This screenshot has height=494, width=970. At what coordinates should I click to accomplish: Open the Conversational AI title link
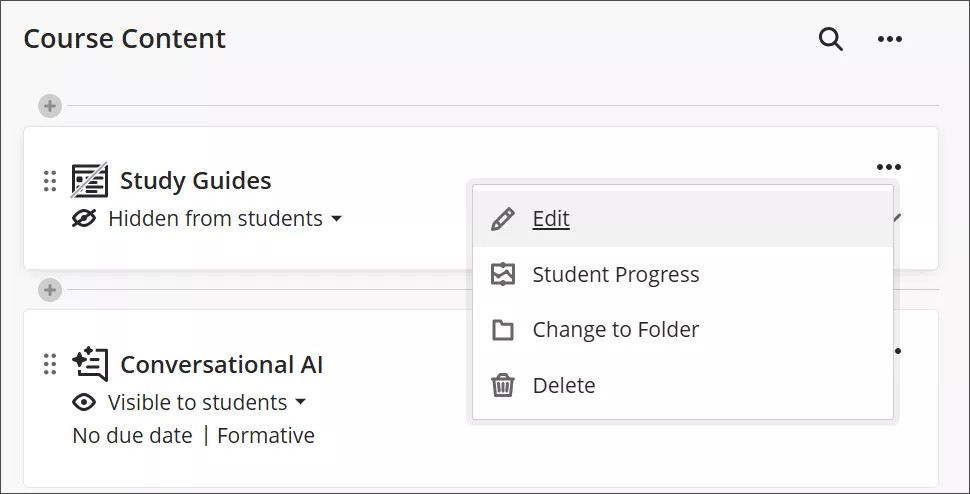221,364
